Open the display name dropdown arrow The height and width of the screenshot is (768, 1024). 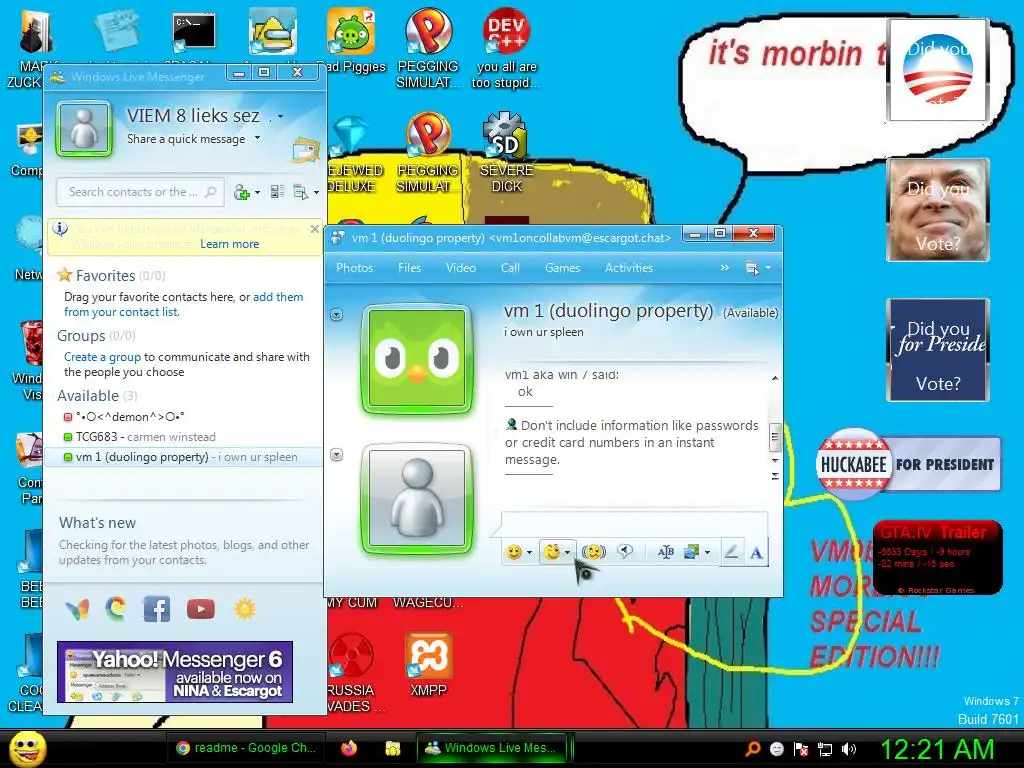coord(281,116)
